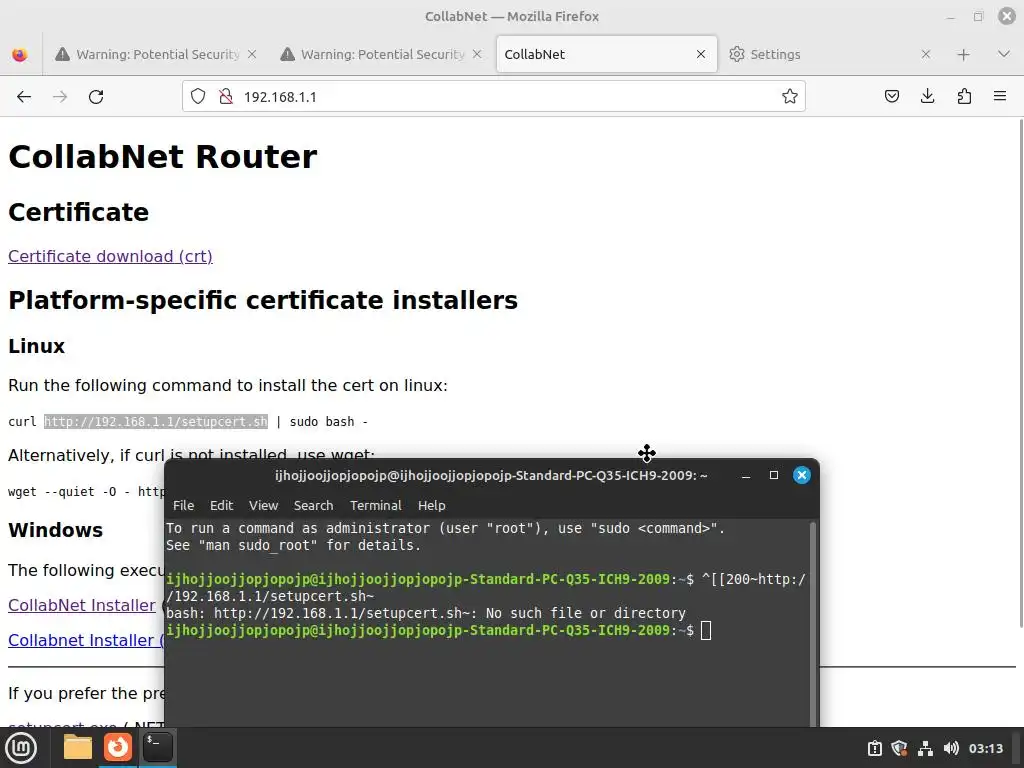The image size is (1024, 768).
Task: Click the 03:13 clock in the panel
Action: tap(985, 748)
